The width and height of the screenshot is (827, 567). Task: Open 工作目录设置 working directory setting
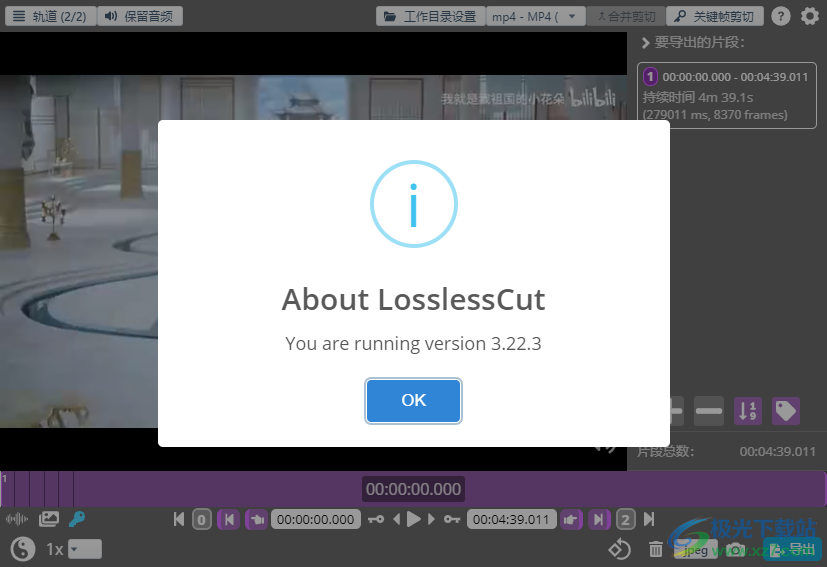430,16
